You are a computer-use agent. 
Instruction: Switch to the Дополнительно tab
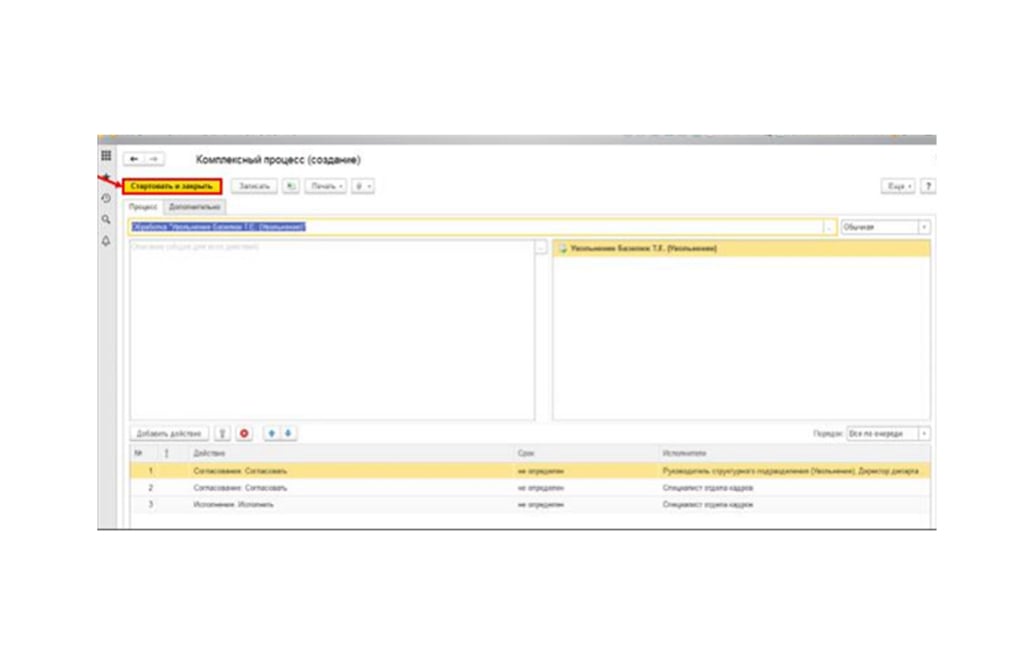196,207
